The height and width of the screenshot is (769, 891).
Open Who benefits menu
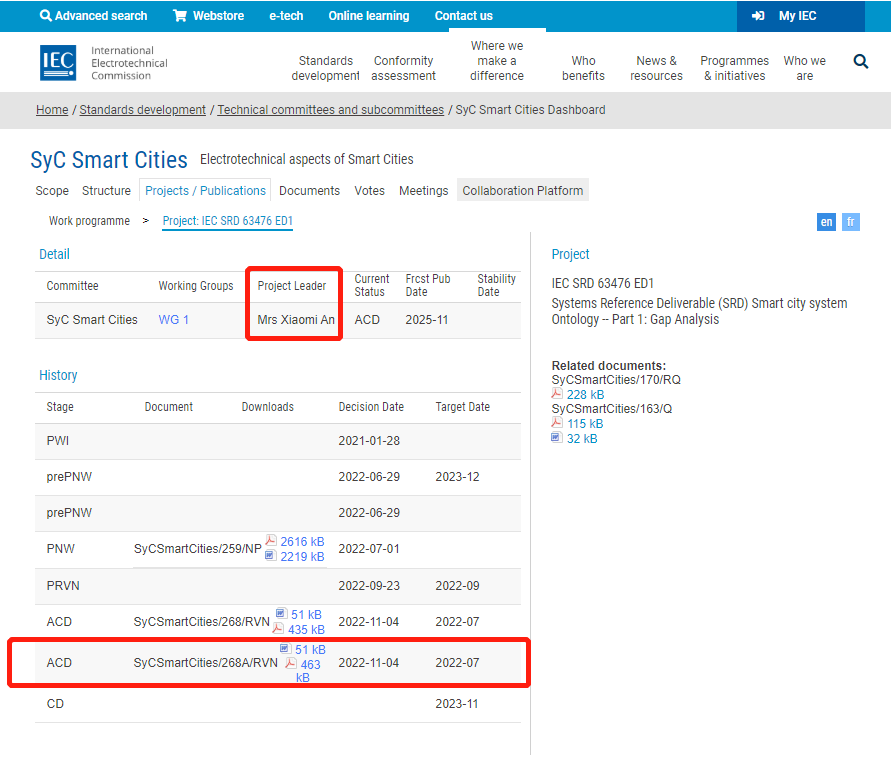pyautogui.click(x=584, y=68)
